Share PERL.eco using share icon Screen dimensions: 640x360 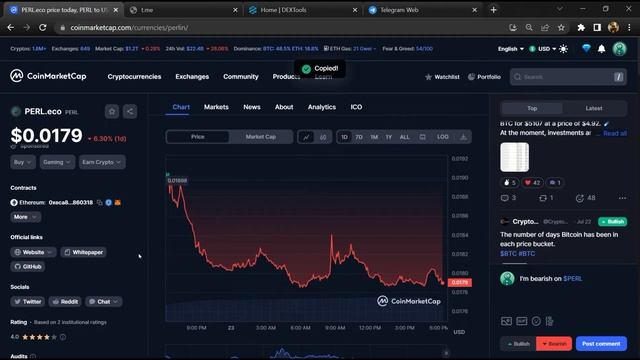pos(130,111)
